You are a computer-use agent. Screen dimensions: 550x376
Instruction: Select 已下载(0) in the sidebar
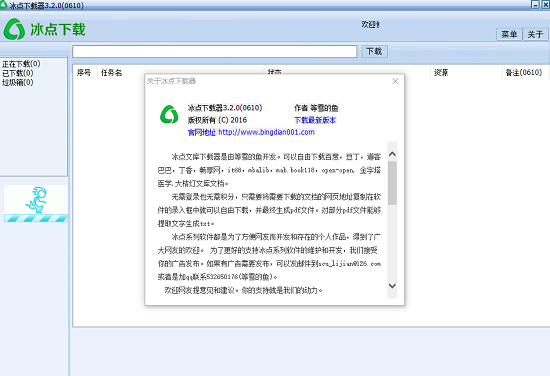coord(18,73)
